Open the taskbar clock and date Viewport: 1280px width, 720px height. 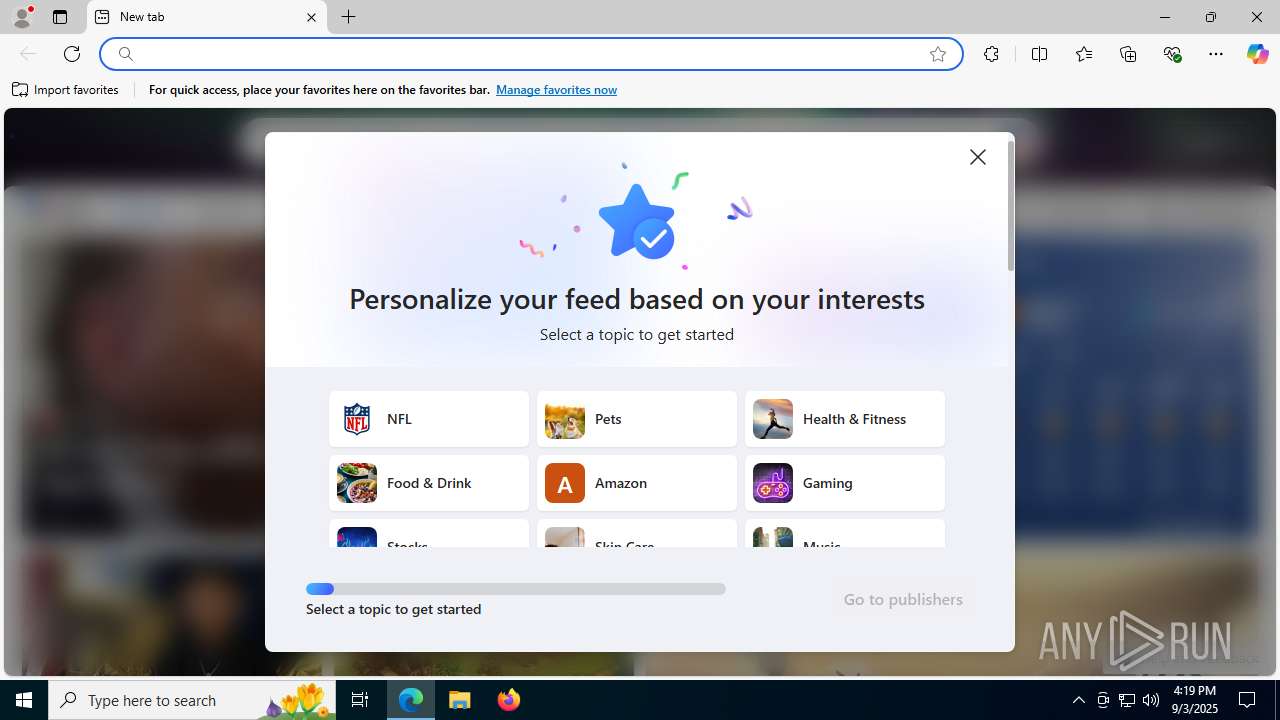[x=1195, y=700]
